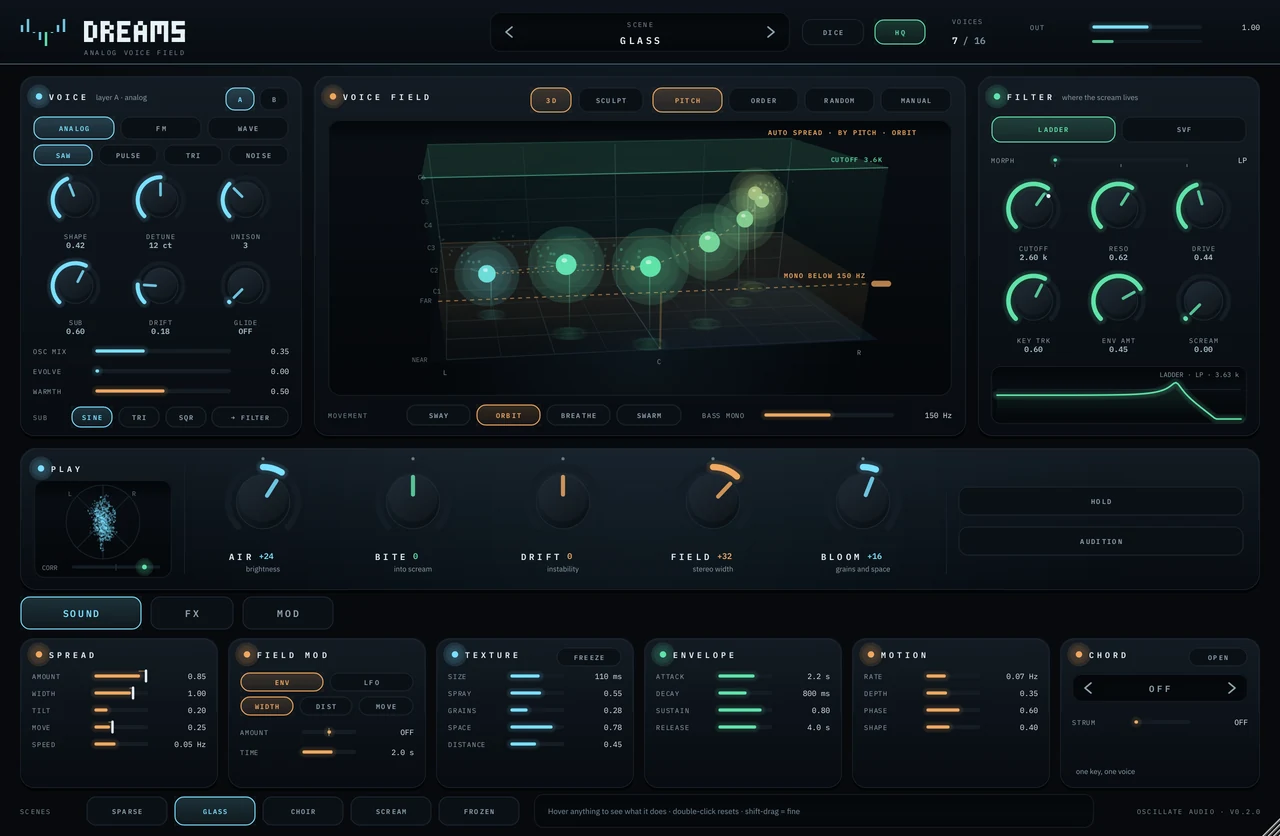Image resolution: width=1280 pixels, height=836 pixels.
Task: Toggle the Spread module indicator dot
Action: click(x=39, y=655)
